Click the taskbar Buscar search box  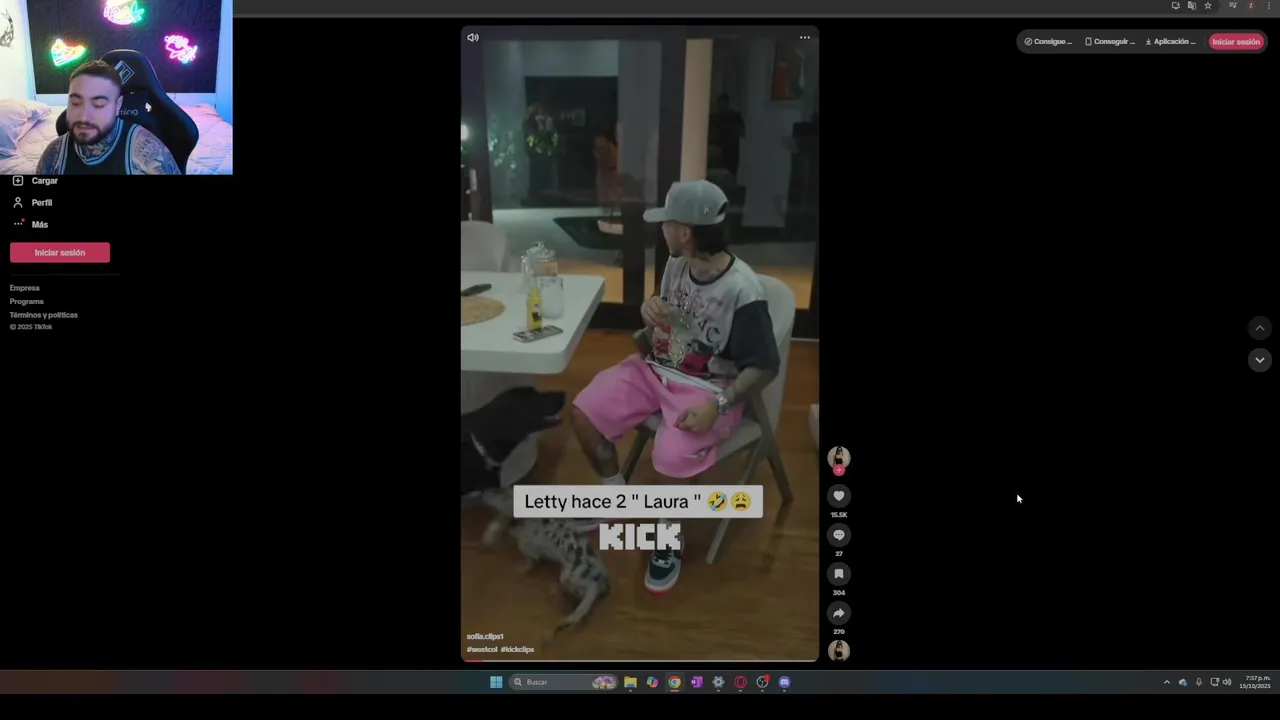pyautogui.click(x=564, y=682)
